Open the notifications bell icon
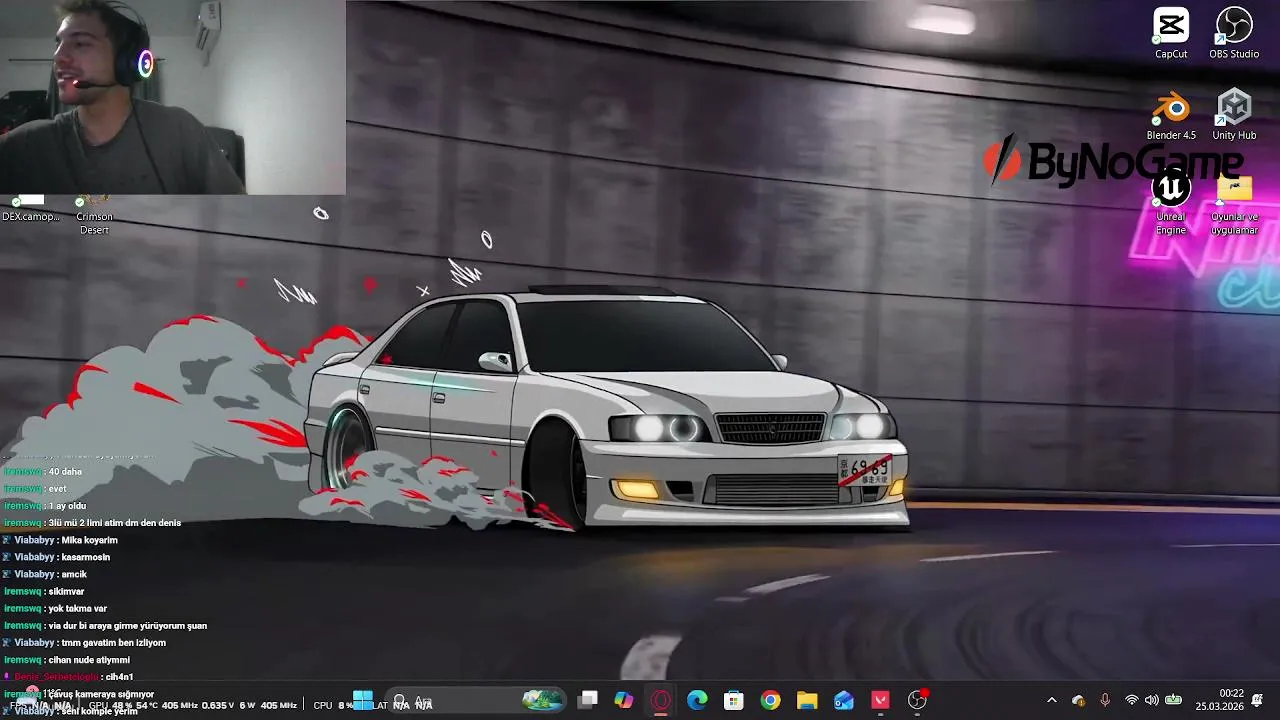The height and width of the screenshot is (720, 1280). (x=1257, y=700)
